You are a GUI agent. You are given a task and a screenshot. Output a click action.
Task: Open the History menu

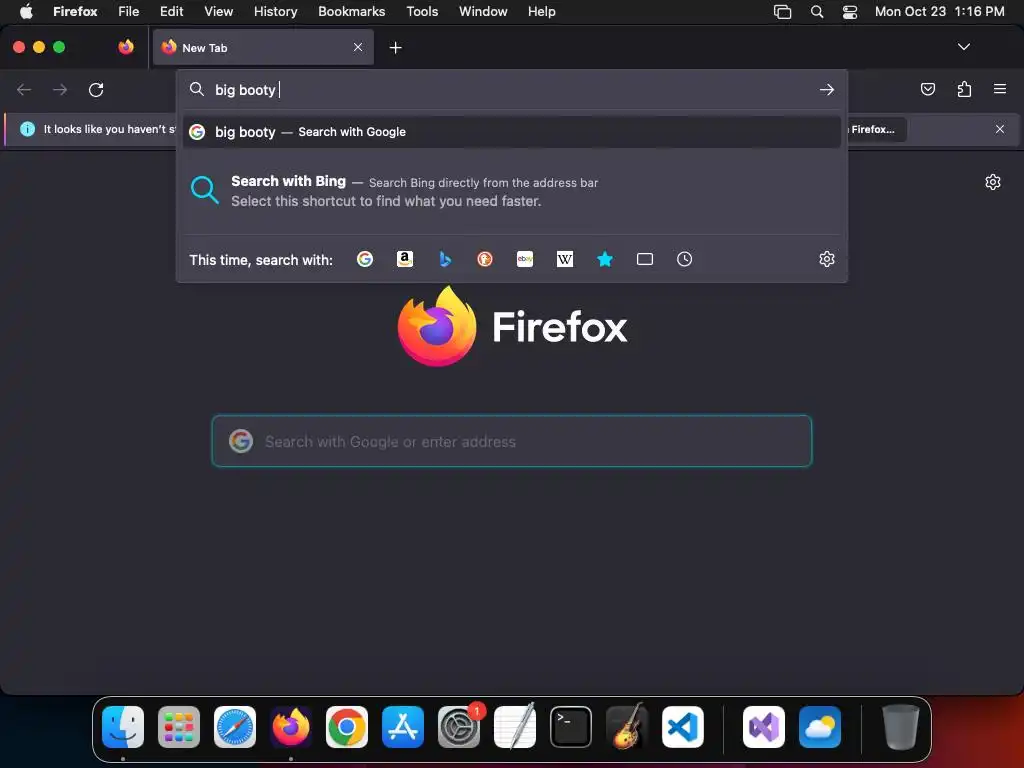coord(275,11)
